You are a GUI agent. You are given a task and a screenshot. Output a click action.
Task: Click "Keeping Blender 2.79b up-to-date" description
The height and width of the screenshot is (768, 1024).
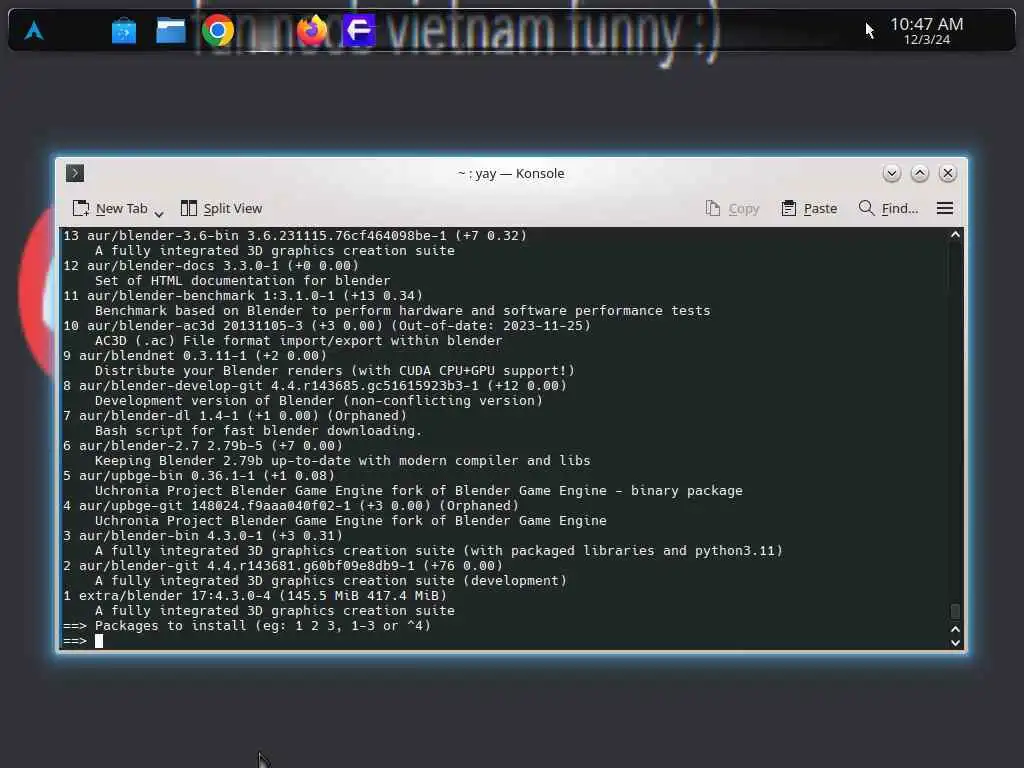342,460
